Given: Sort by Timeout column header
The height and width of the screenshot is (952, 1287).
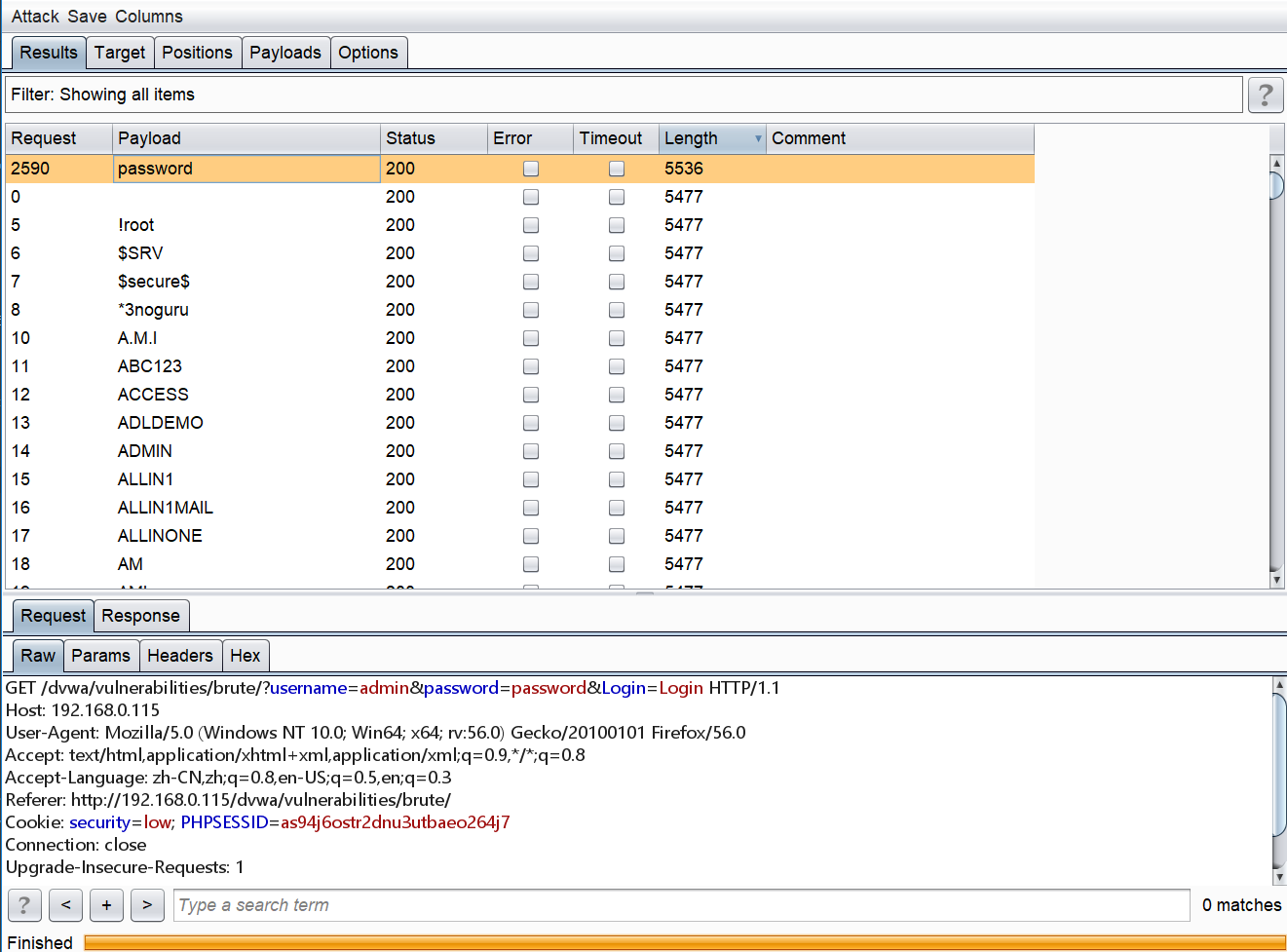Looking at the screenshot, I should point(616,138).
